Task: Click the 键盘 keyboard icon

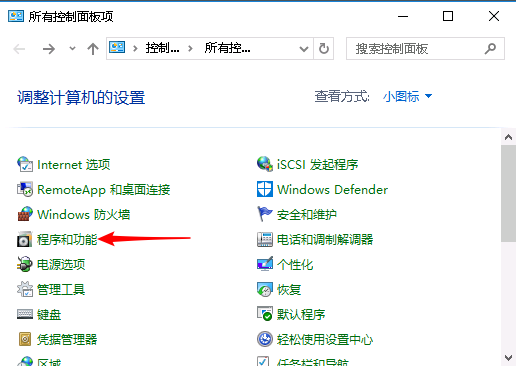Action: coord(25,314)
